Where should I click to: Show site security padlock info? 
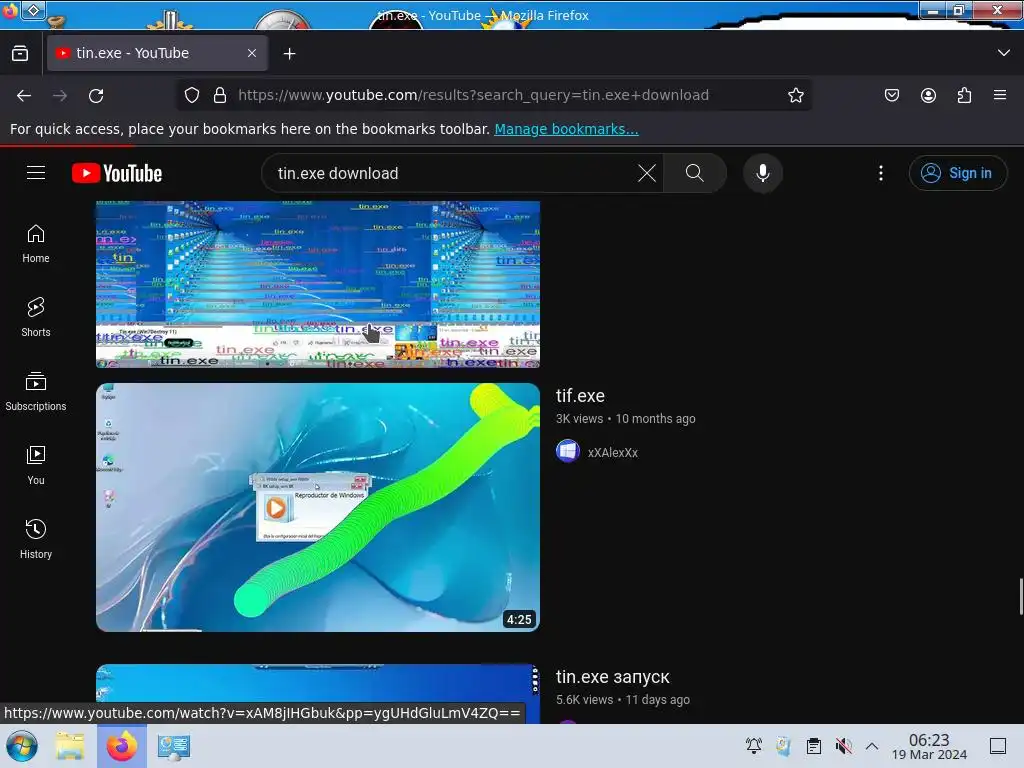pyautogui.click(x=220, y=95)
